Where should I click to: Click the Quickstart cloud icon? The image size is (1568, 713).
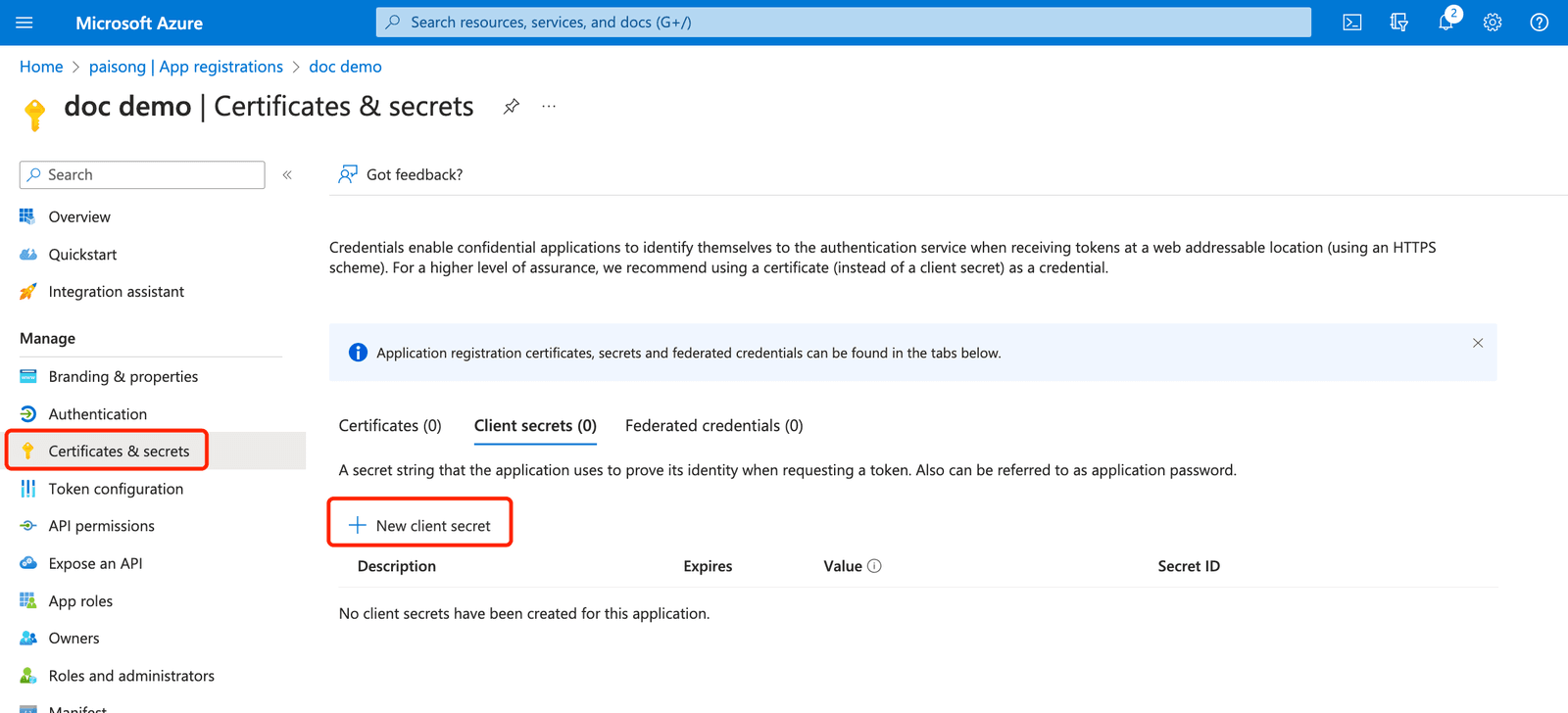coord(27,254)
